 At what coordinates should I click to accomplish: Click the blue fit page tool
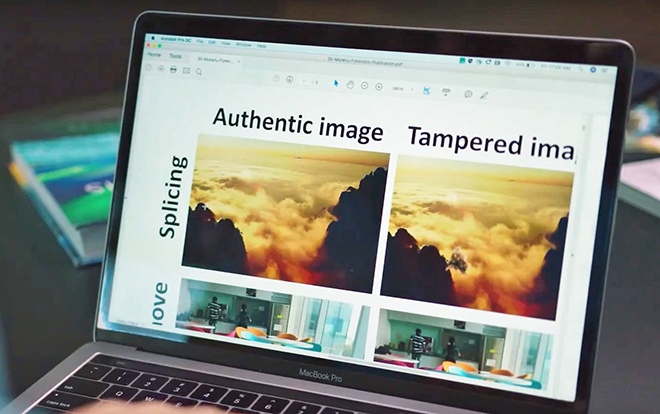tap(425, 90)
